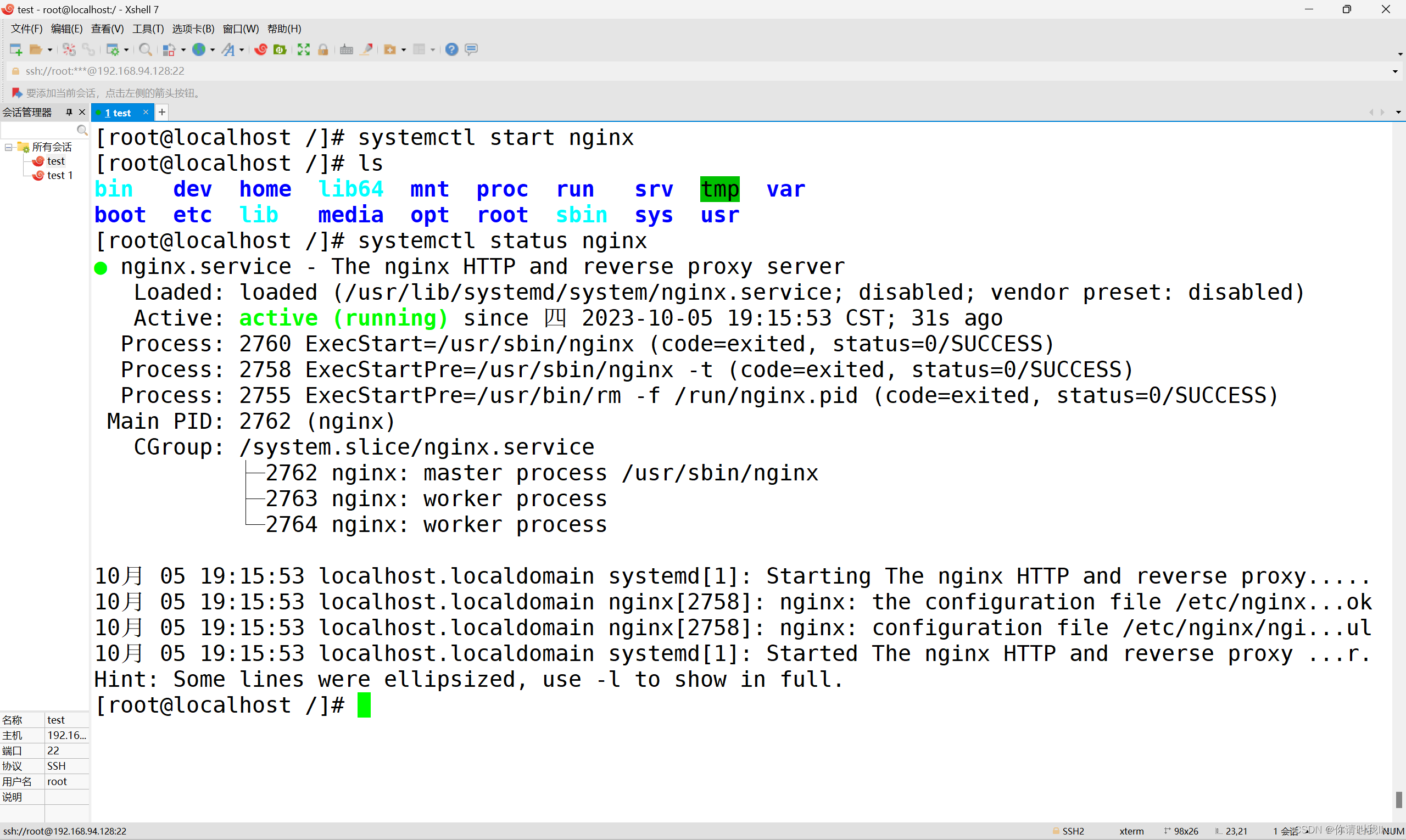Image resolution: width=1406 pixels, height=840 pixels.
Task: Click the lock screen padlock icon
Action: tap(323, 50)
